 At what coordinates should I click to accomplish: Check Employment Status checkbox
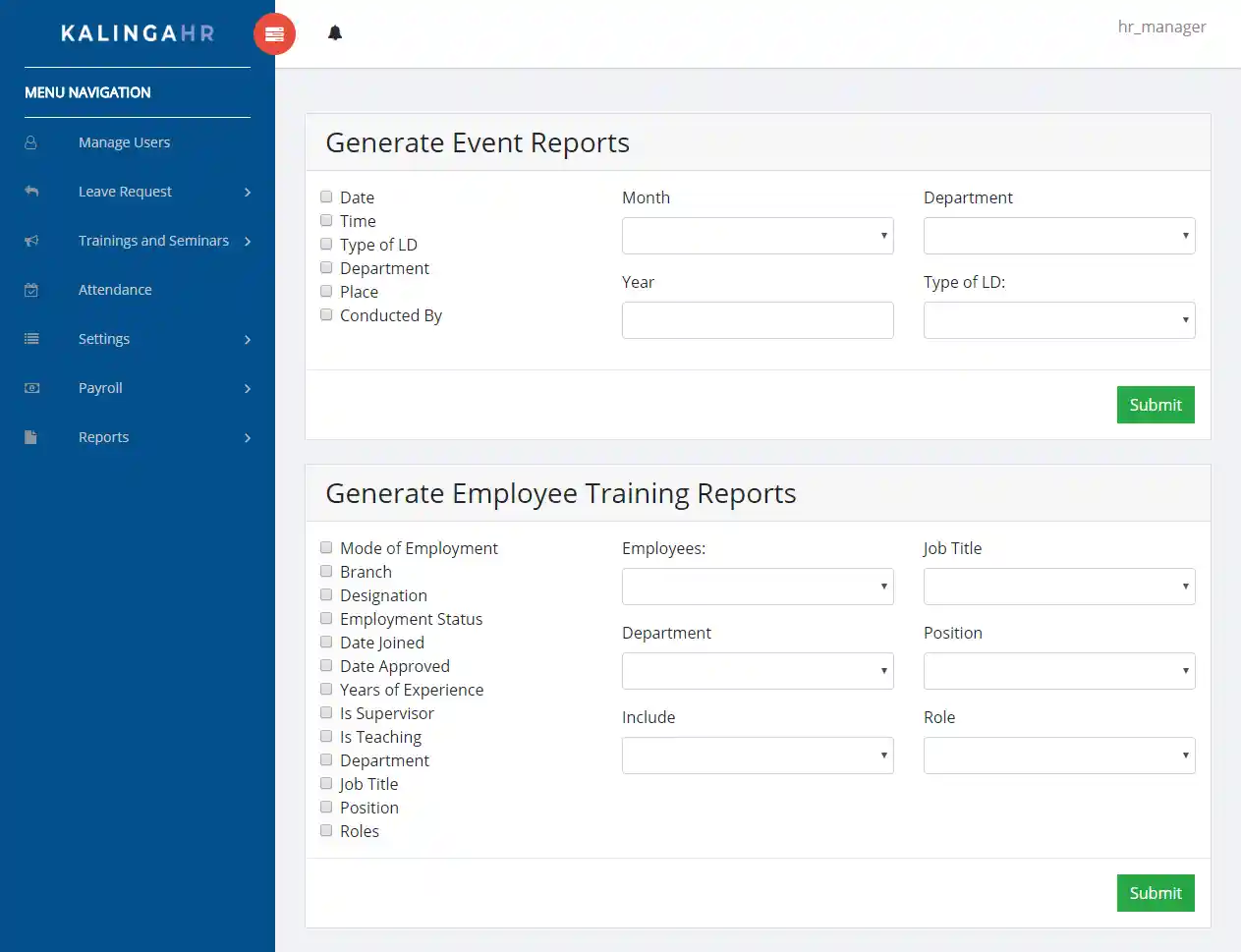pos(326,618)
